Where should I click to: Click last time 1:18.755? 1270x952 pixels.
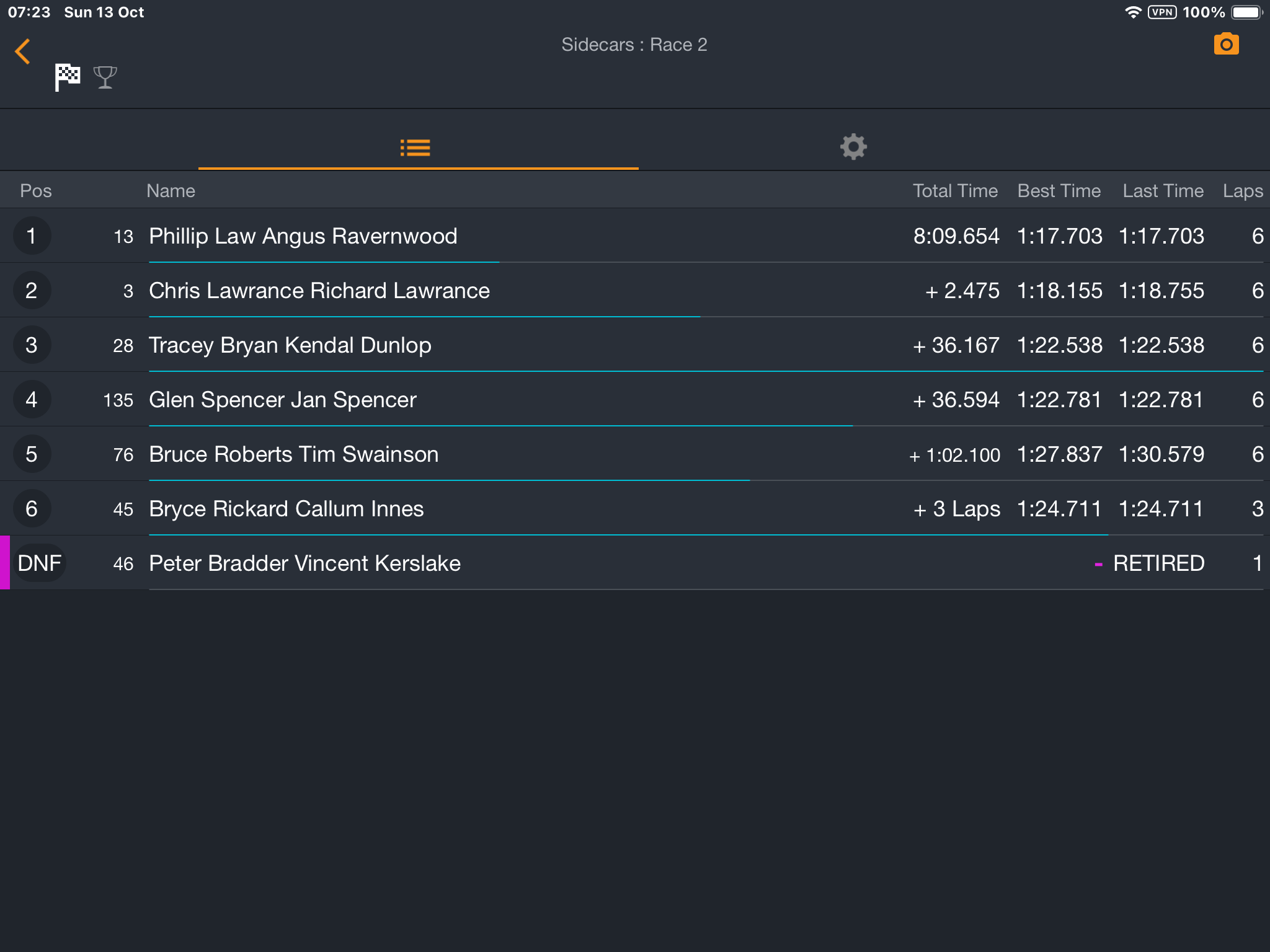1161,291
